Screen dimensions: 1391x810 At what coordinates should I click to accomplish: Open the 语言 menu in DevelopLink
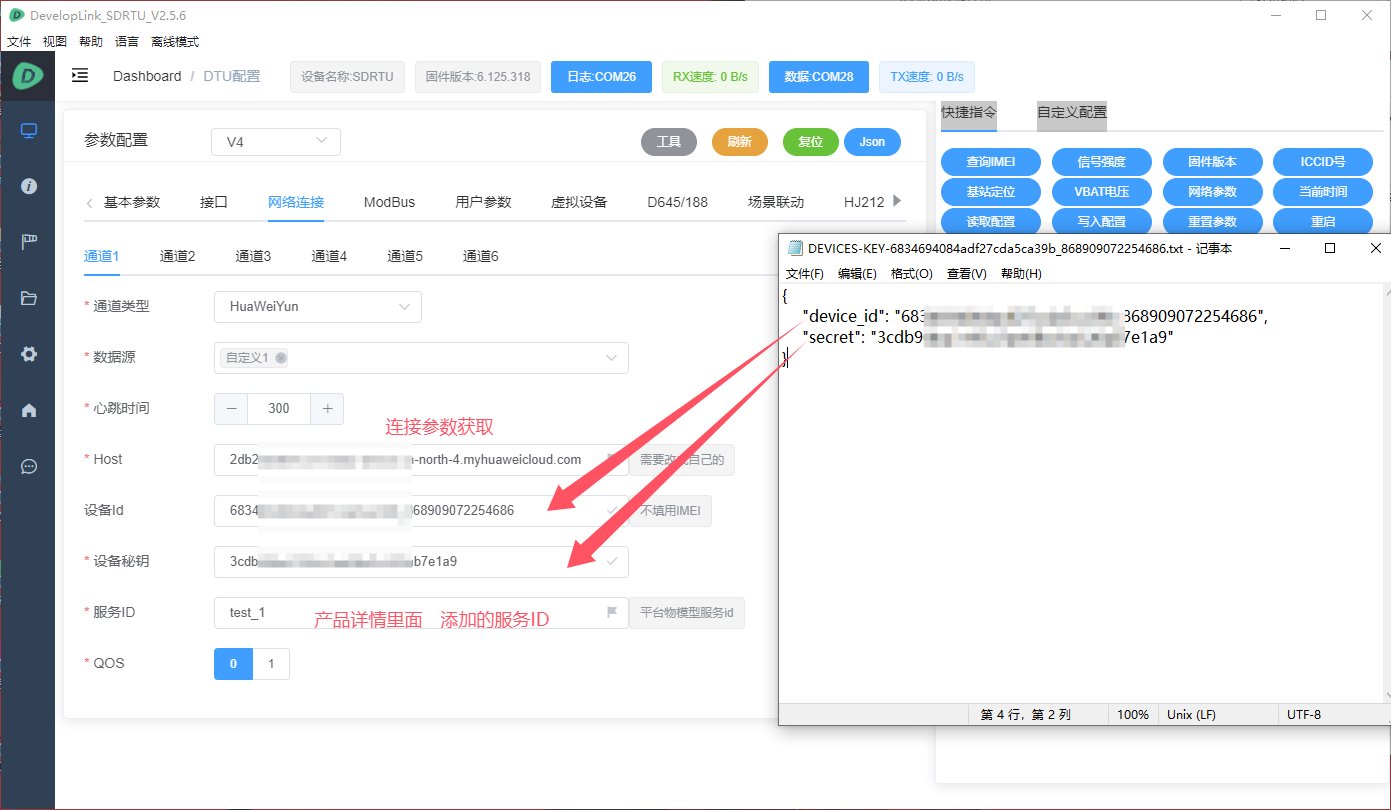127,42
